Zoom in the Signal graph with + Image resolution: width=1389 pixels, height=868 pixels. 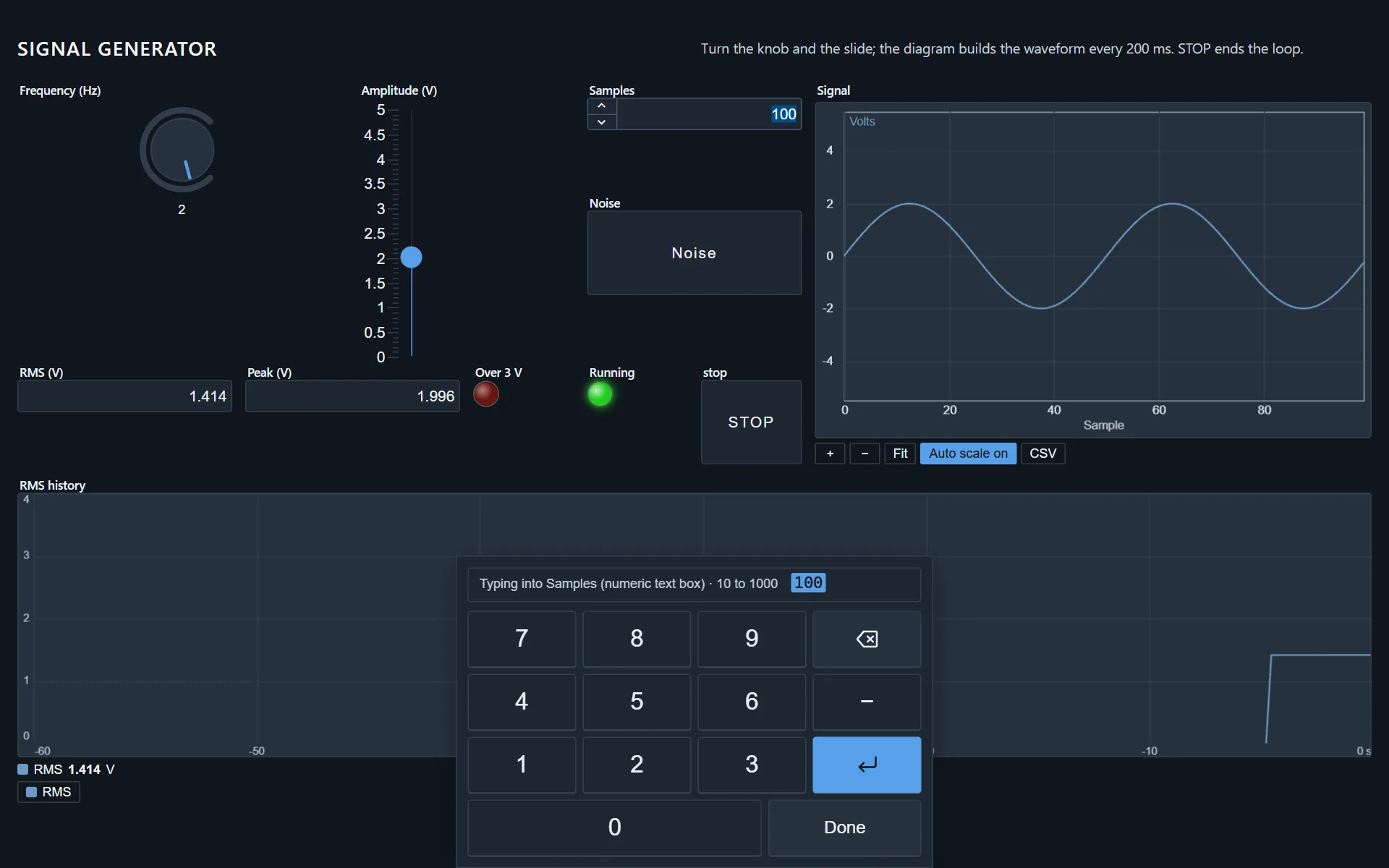coord(830,454)
